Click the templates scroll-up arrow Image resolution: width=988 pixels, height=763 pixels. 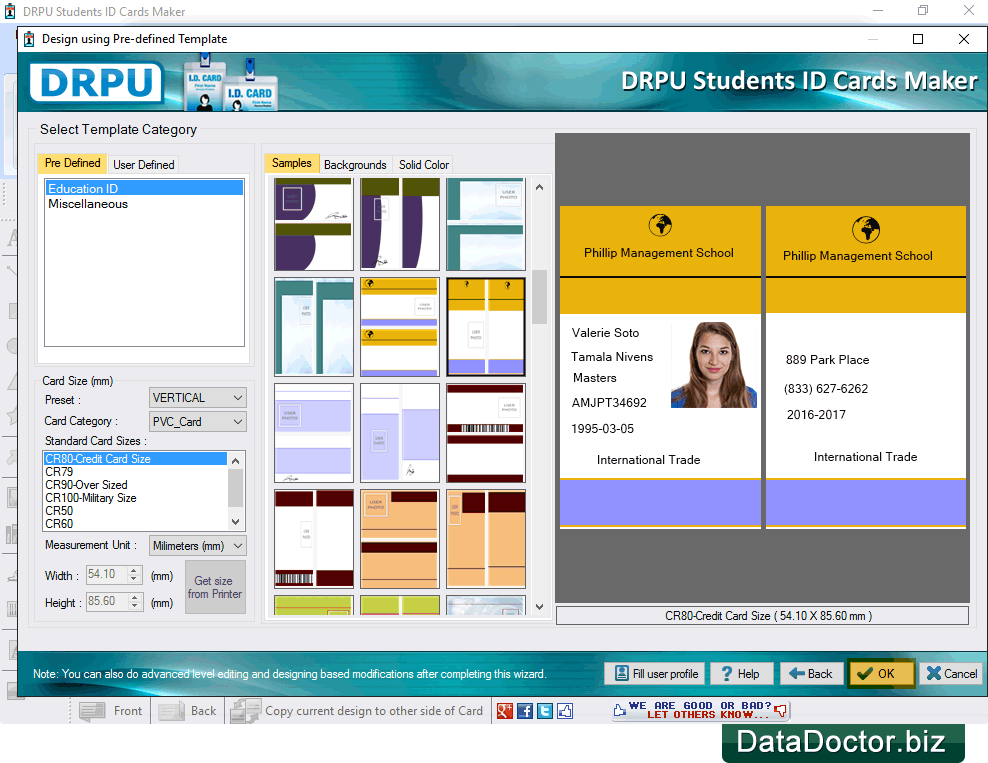coord(539,187)
